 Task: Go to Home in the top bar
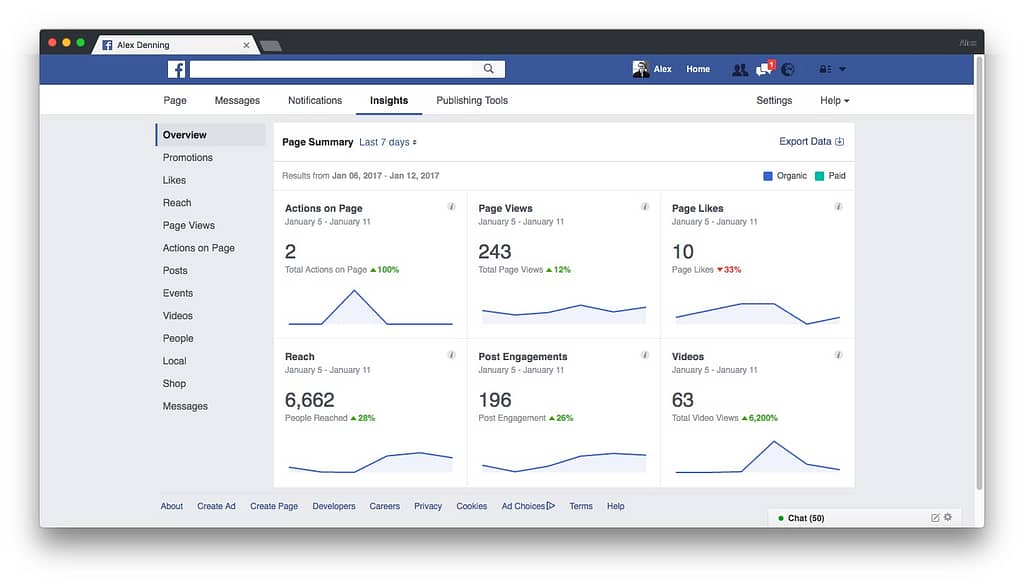click(698, 69)
